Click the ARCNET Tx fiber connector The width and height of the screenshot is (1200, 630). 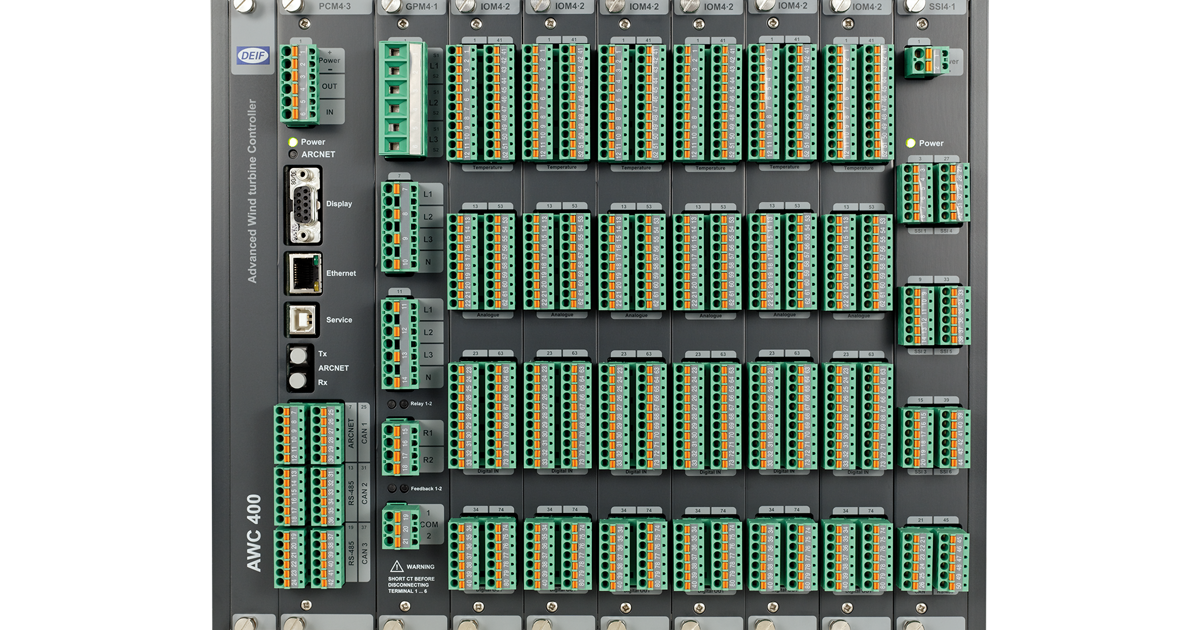(x=298, y=355)
